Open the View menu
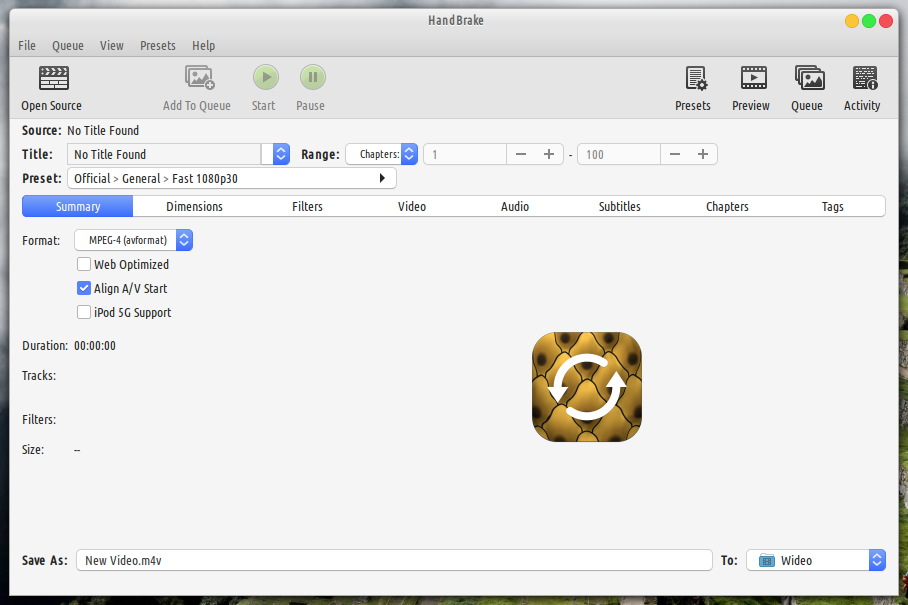 point(112,45)
